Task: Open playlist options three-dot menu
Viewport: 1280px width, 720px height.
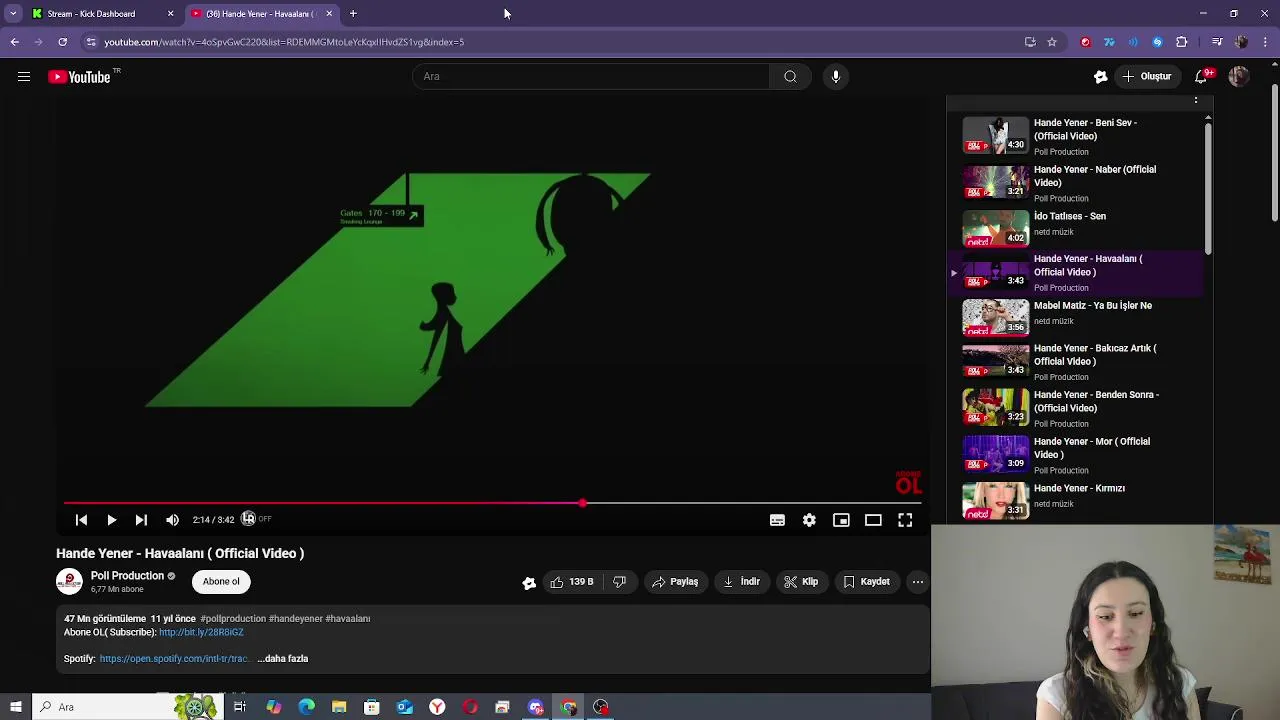Action: (1196, 100)
